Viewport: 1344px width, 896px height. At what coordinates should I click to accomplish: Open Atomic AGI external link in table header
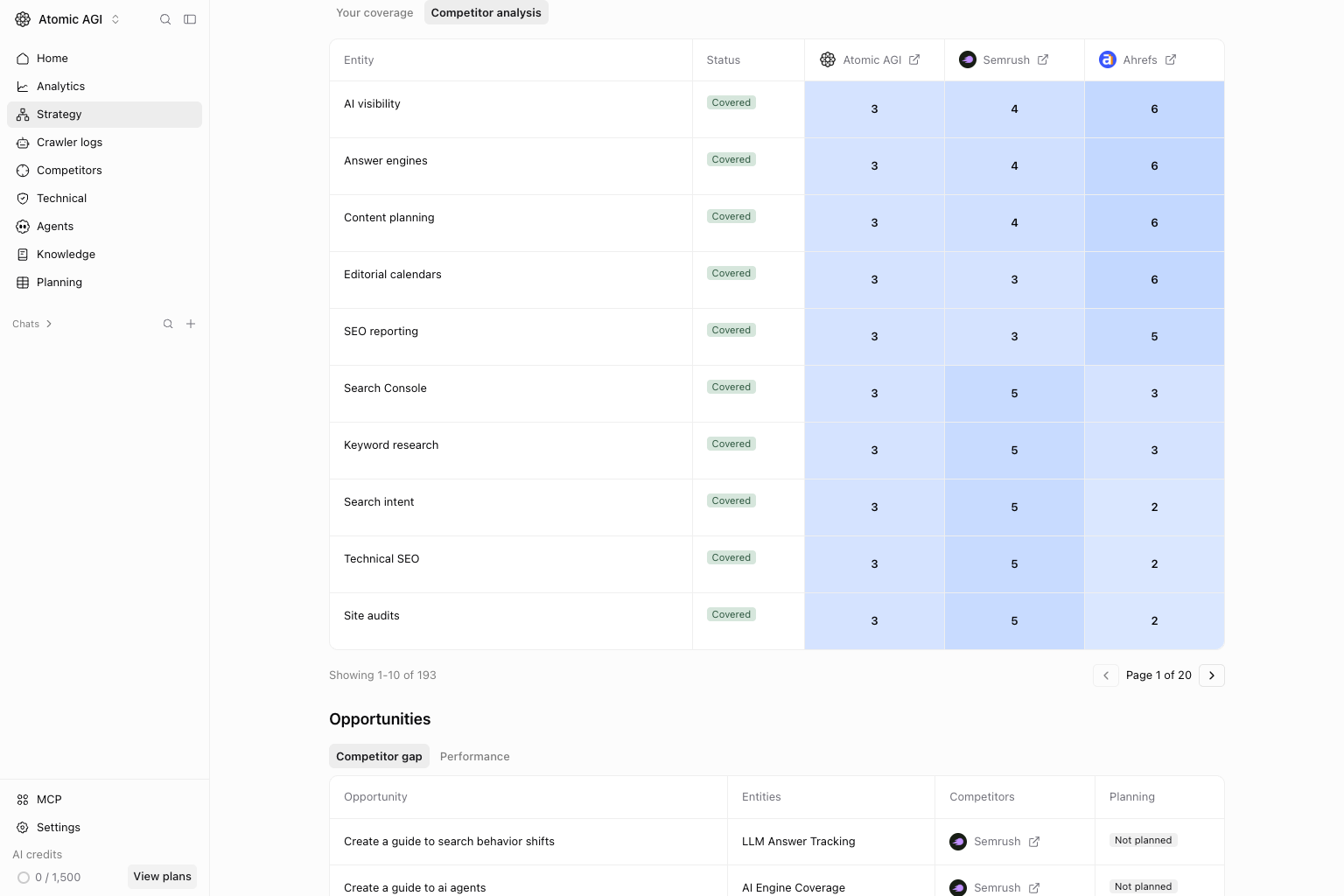914,59
